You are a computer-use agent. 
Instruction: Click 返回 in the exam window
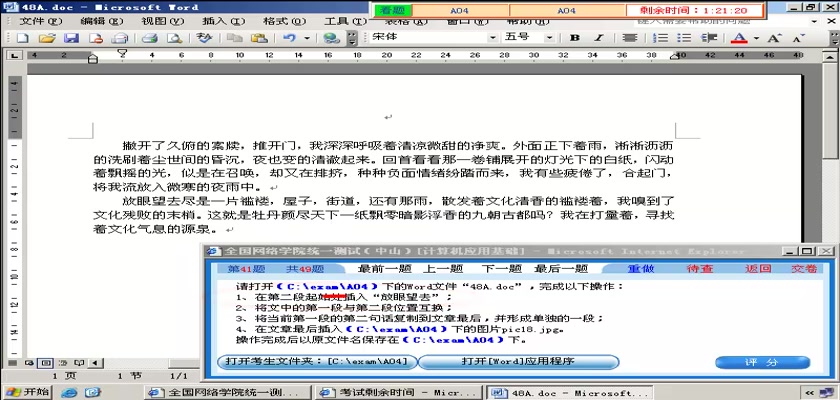(758, 269)
